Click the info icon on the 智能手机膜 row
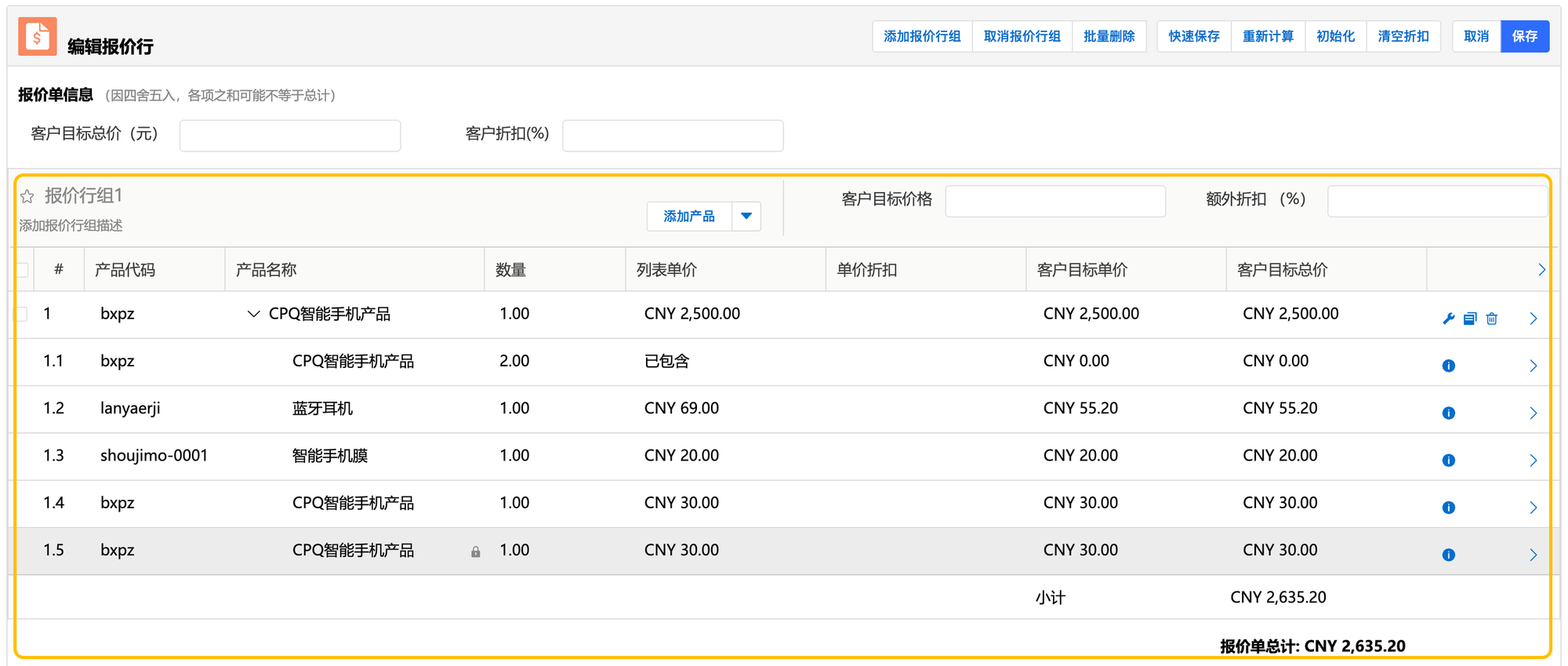 pos(1448,460)
